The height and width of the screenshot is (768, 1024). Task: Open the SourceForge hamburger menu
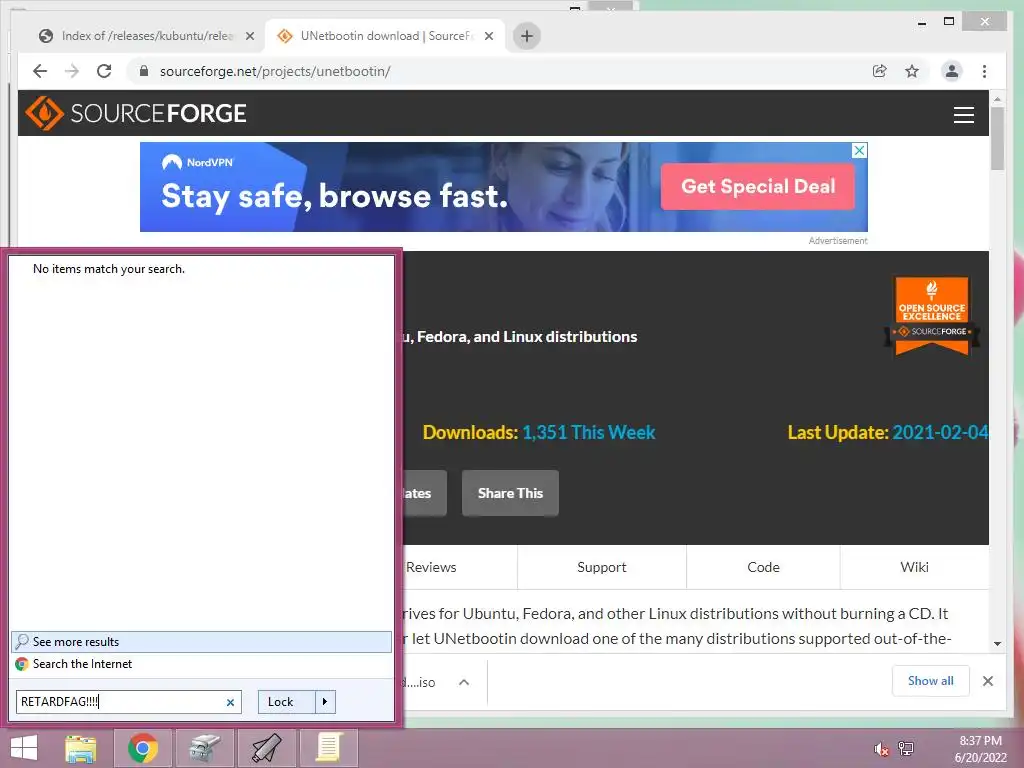tap(963, 115)
